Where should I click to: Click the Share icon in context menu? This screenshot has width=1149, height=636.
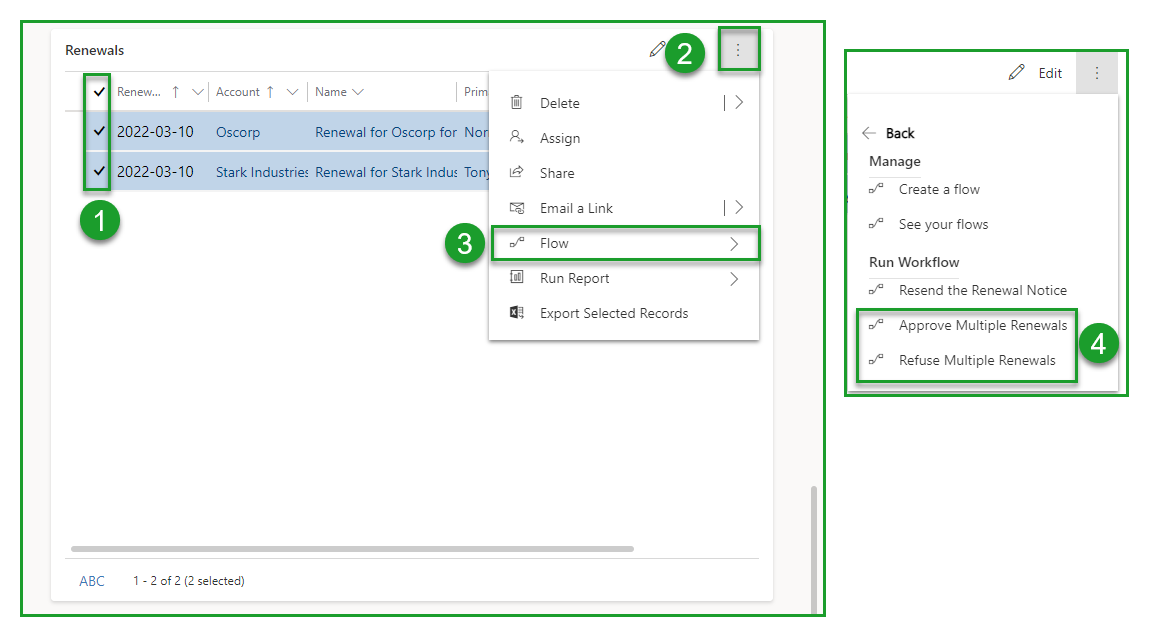tap(517, 172)
